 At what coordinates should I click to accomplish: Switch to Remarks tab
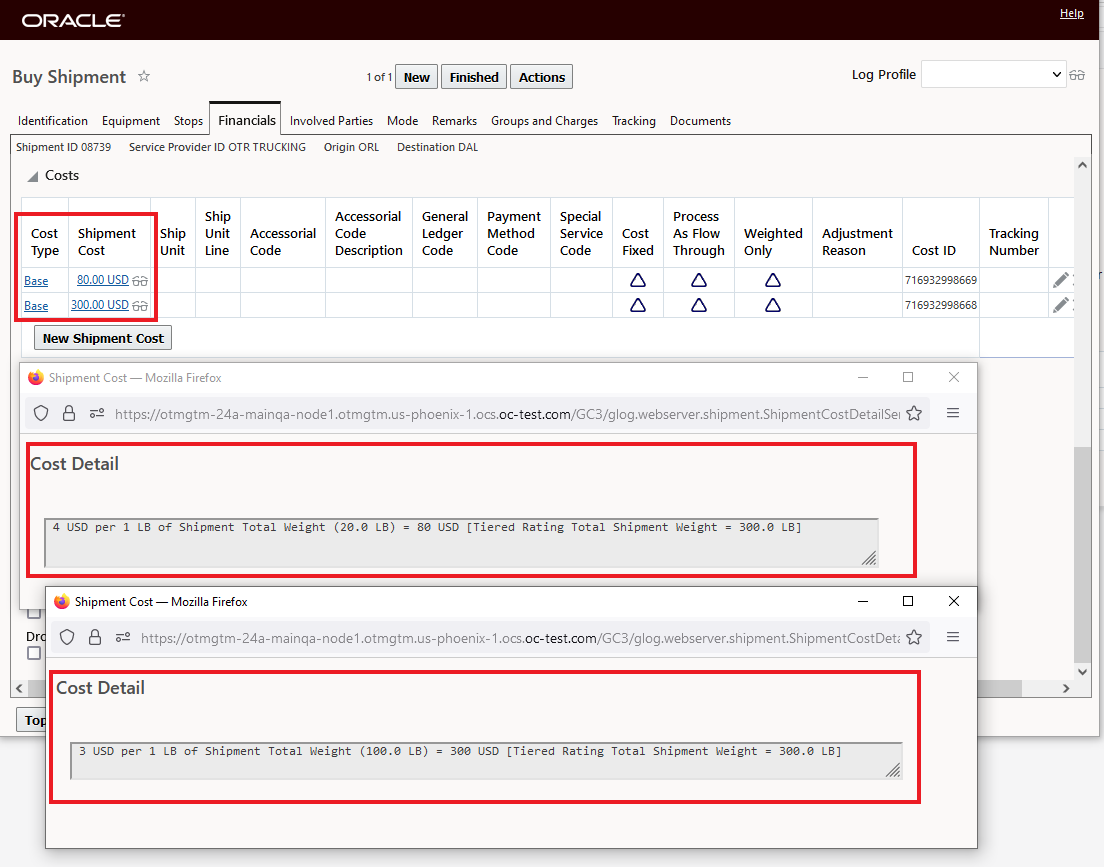(x=454, y=121)
